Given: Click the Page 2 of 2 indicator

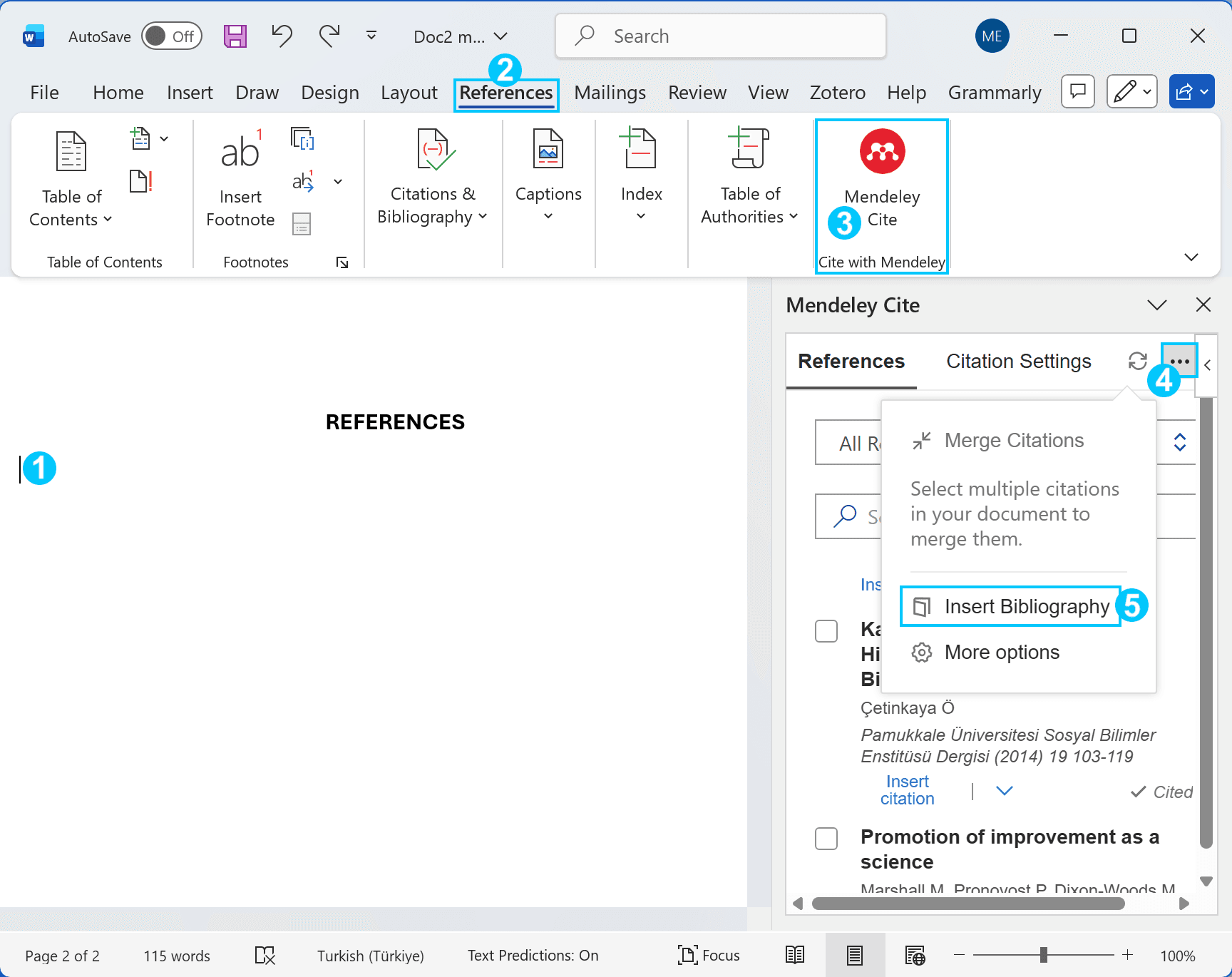Looking at the screenshot, I should point(62,956).
